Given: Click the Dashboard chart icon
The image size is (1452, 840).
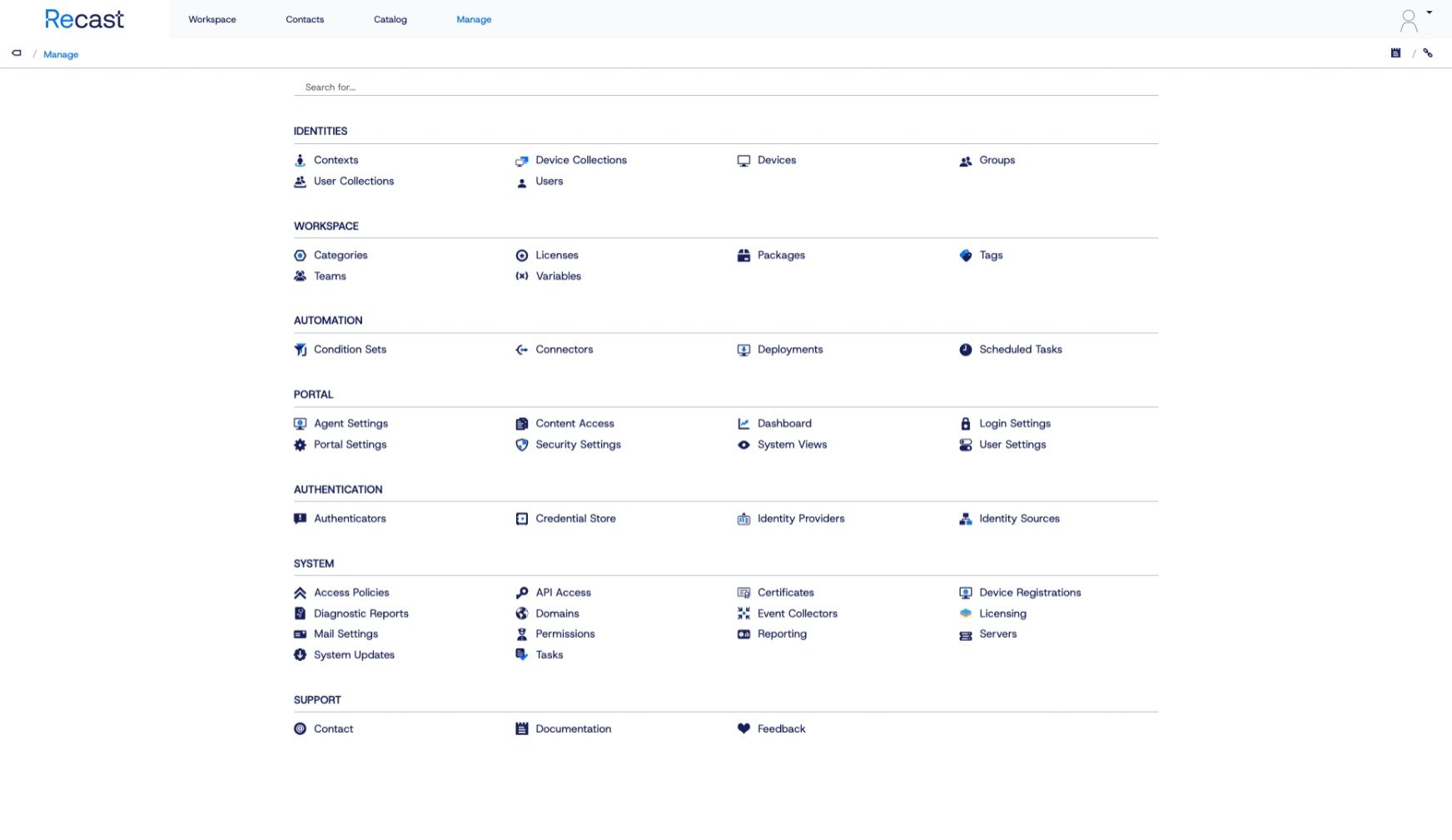Looking at the screenshot, I should (743, 424).
